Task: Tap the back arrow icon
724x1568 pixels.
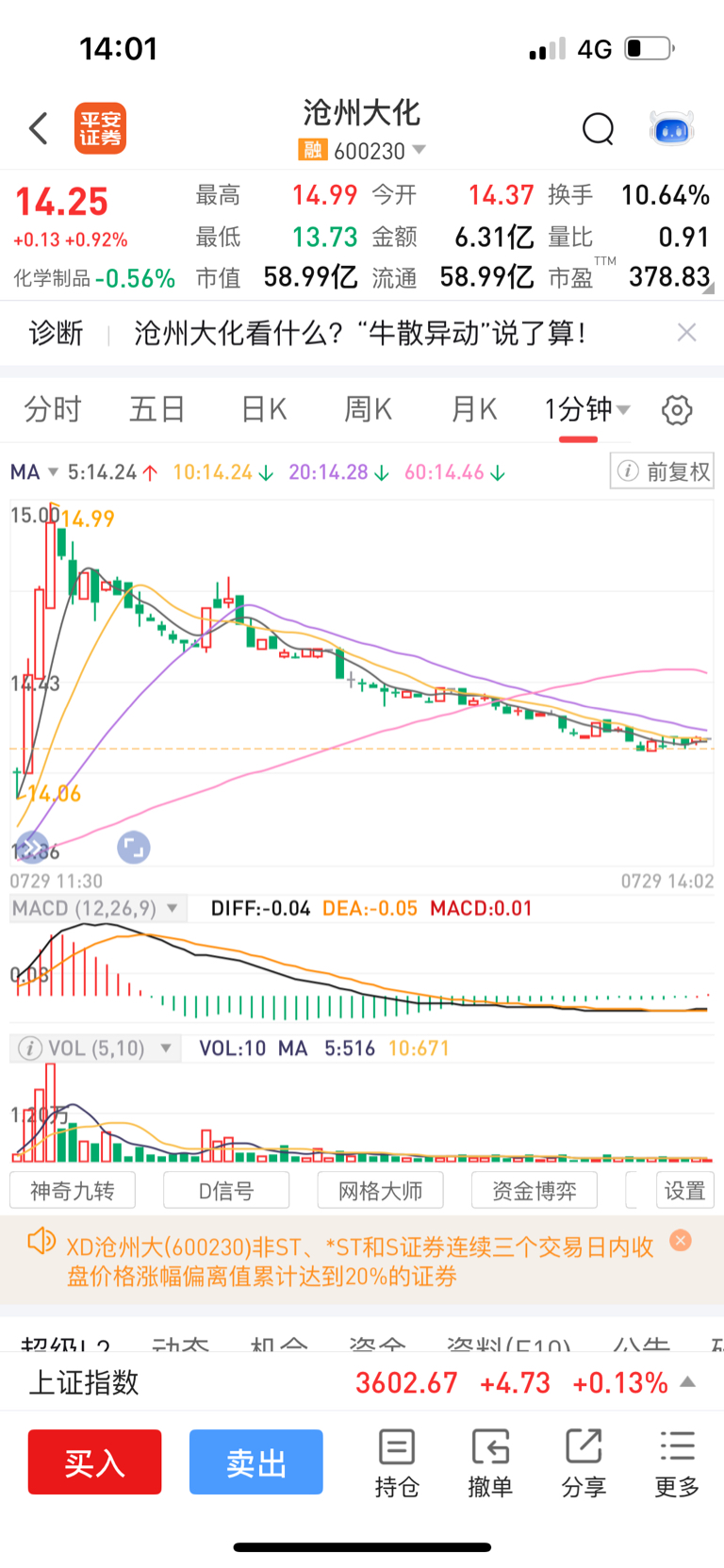Action: tap(39, 128)
